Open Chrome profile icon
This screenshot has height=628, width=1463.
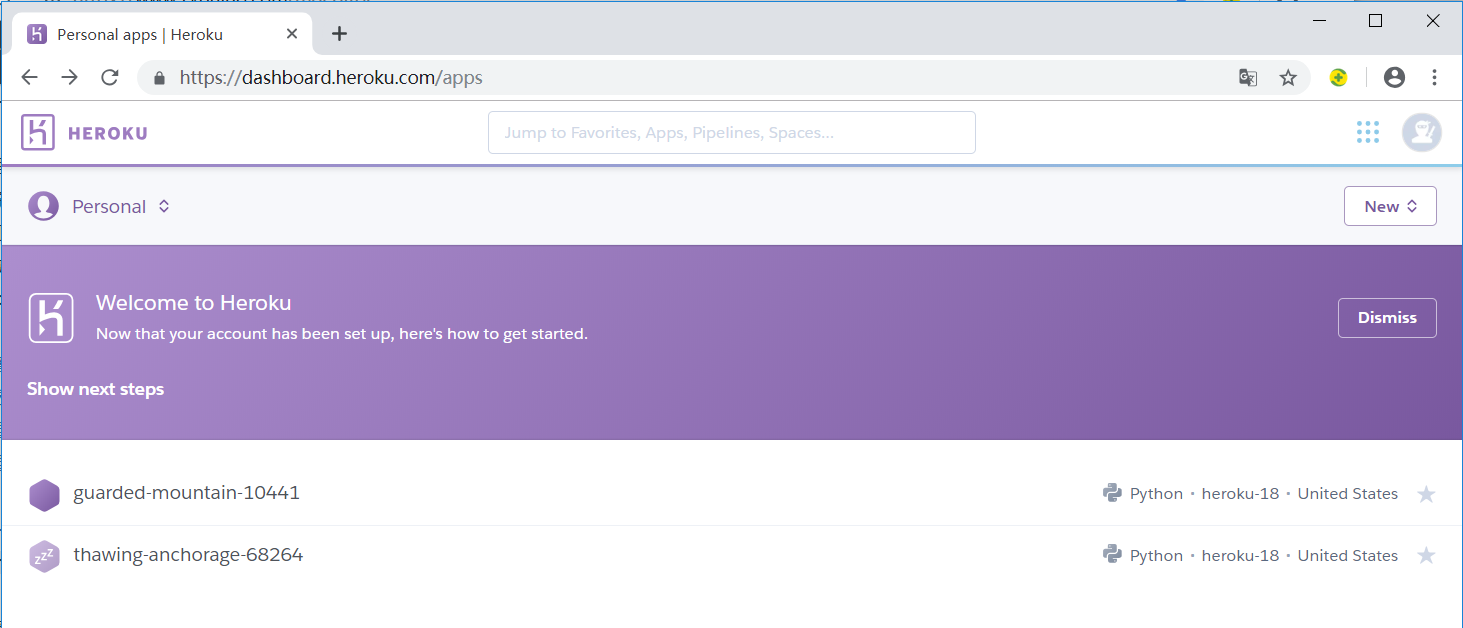click(1394, 77)
